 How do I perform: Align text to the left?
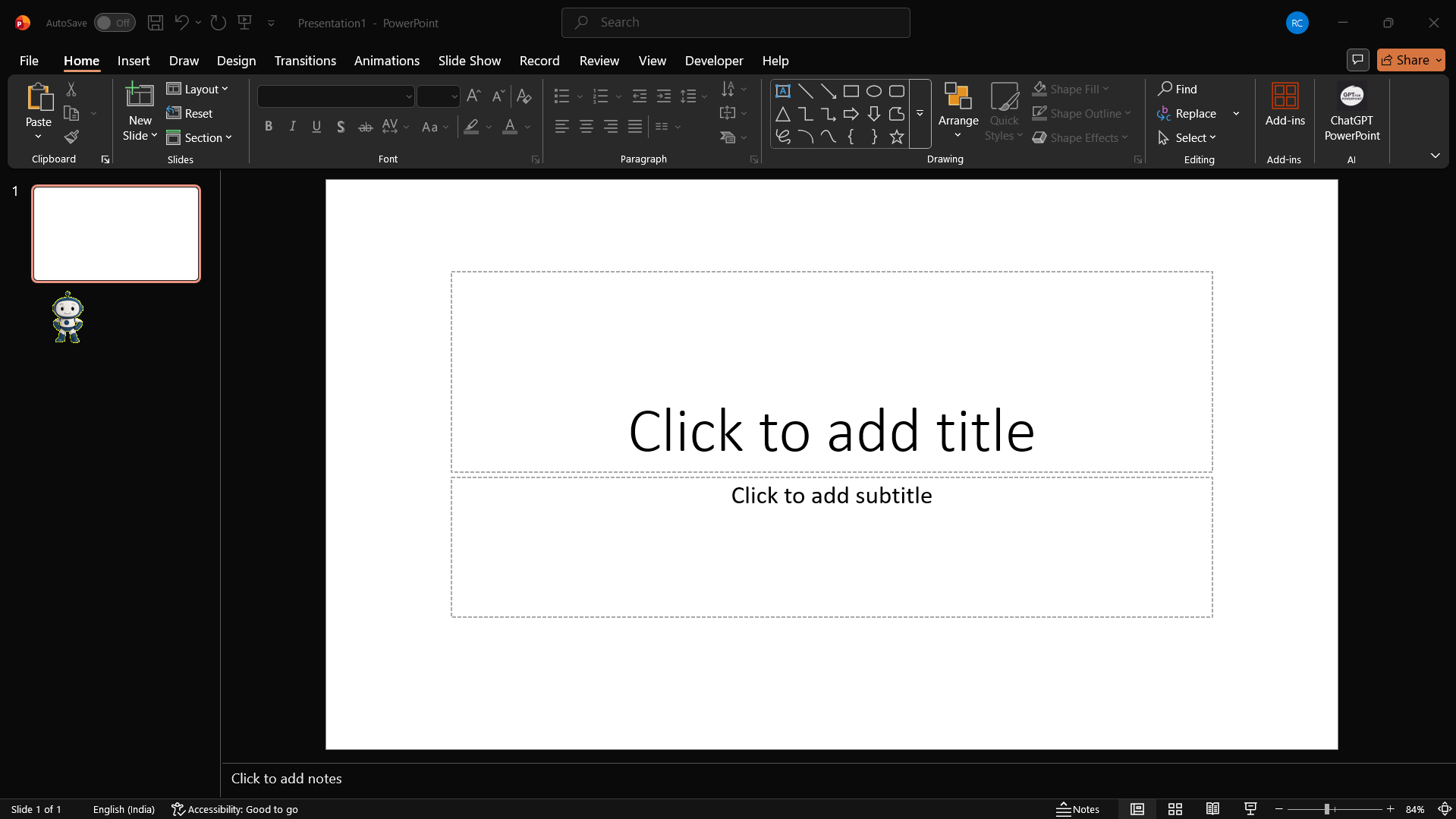[x=562, y=127]
